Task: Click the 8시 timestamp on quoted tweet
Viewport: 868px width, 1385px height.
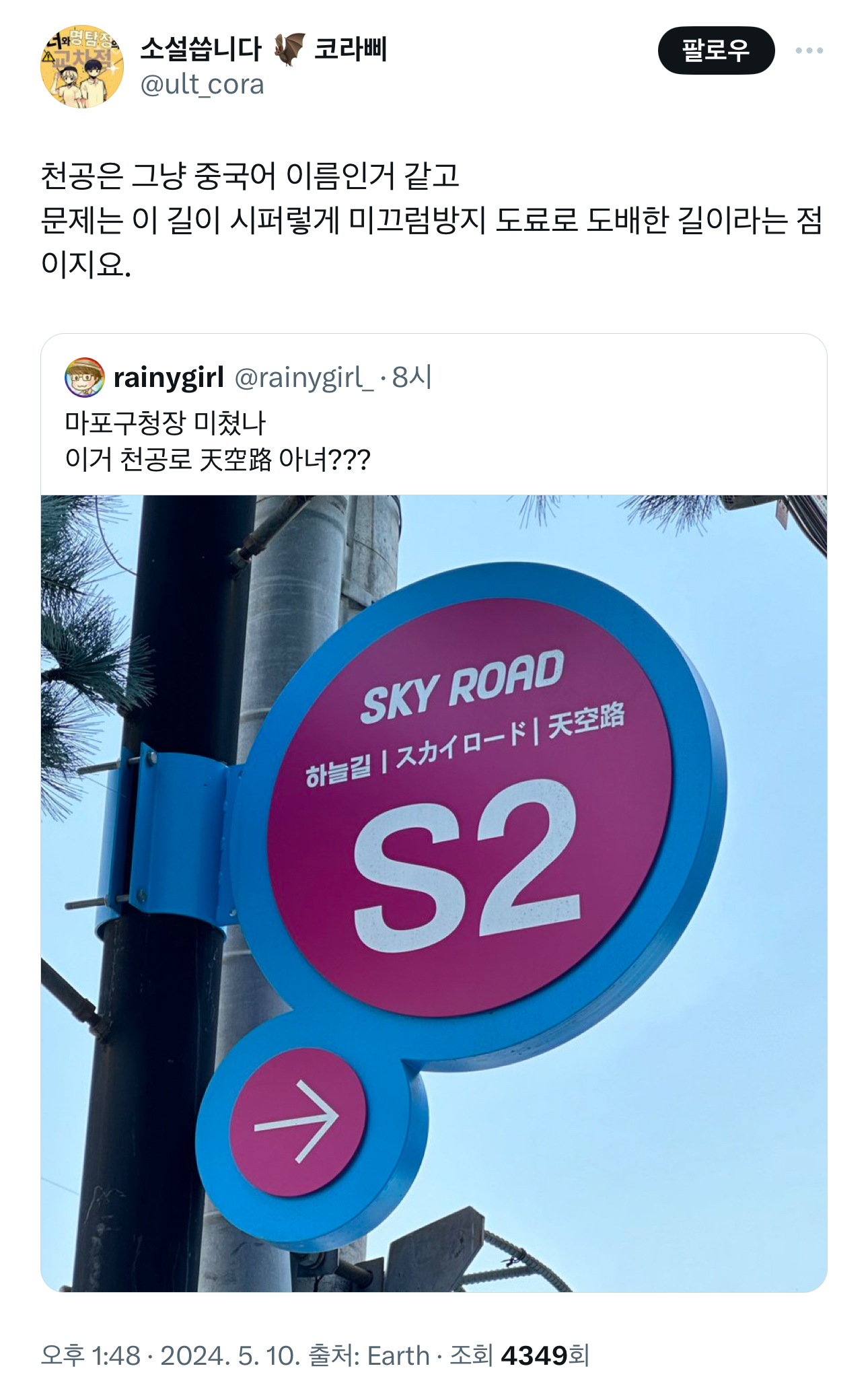Action: [x=412, y=378]
